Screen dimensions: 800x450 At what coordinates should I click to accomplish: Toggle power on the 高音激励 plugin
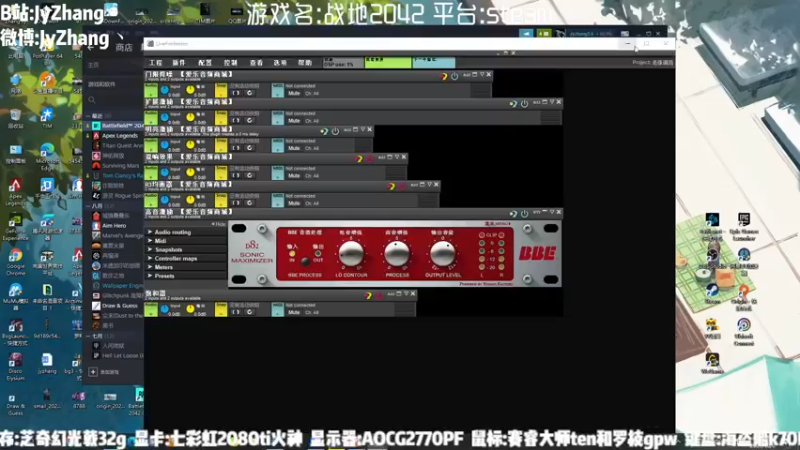[x=524, y=213]
